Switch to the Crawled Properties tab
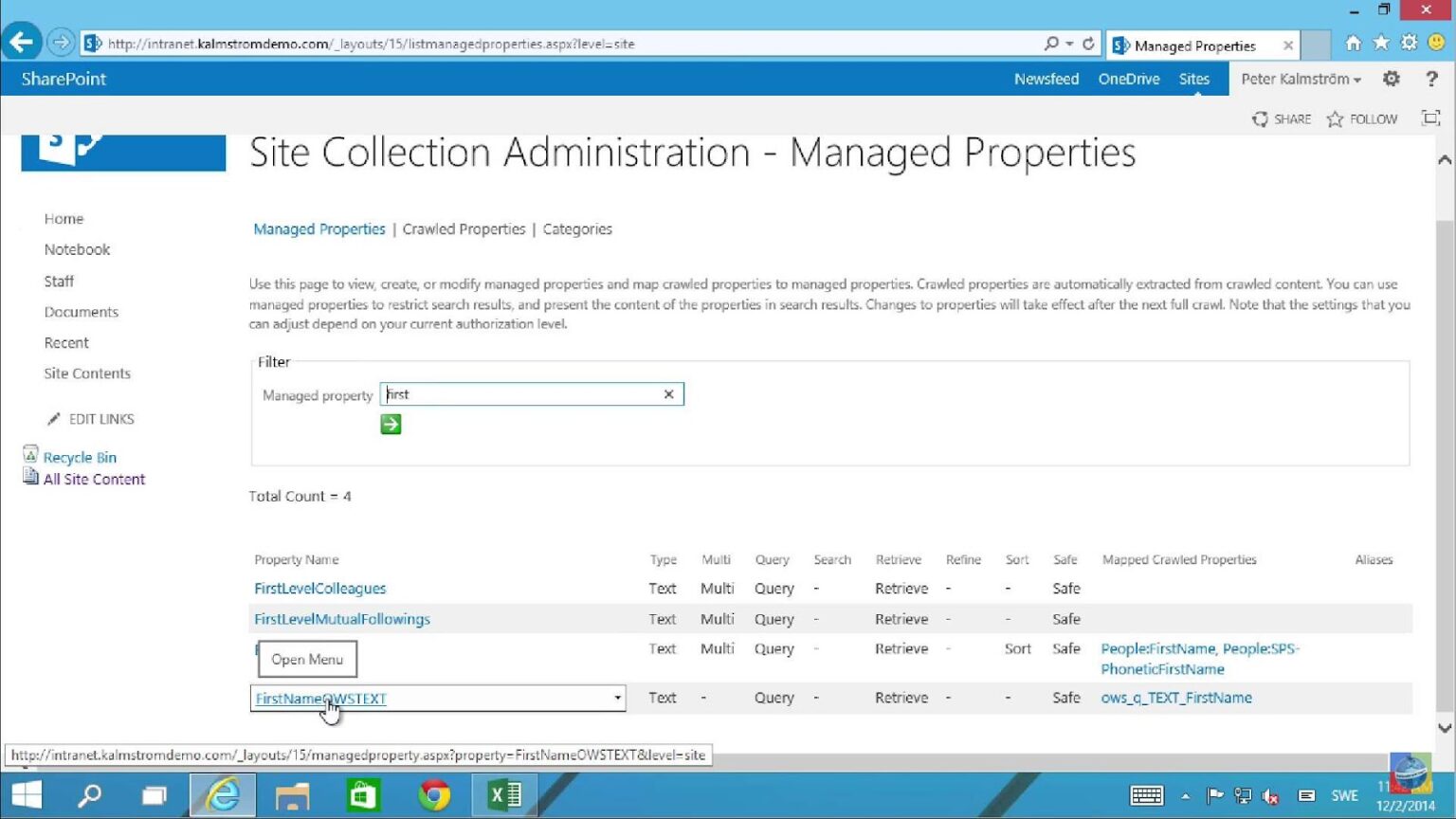1456x819 pixels. [464, 228]
